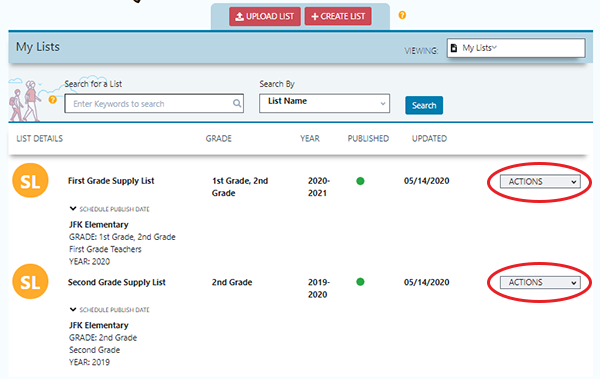Click 2020-2021 year value
The height and width of the screenshot is (379, 600).
pyautogui.click(x=319, y=187)
